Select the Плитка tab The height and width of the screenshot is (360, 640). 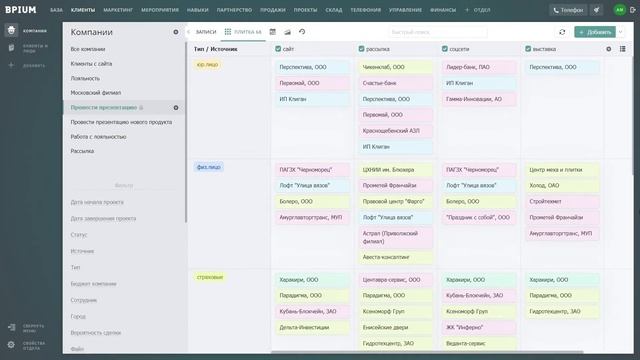click(243, 32)
